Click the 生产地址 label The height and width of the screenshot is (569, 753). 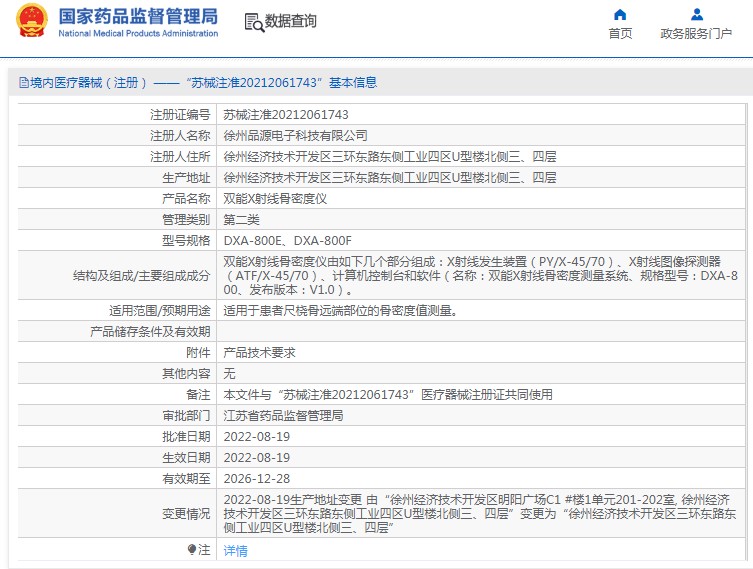(186, 178)
